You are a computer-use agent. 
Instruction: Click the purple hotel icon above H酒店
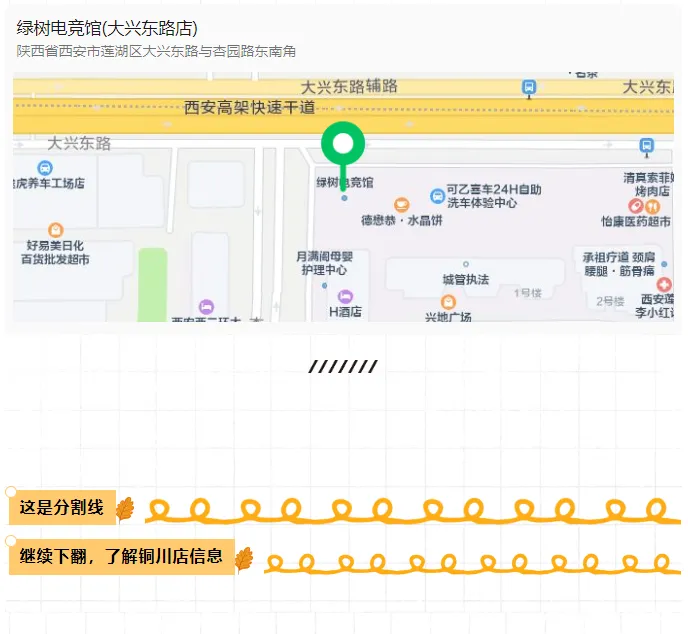[x=345, y=296]
